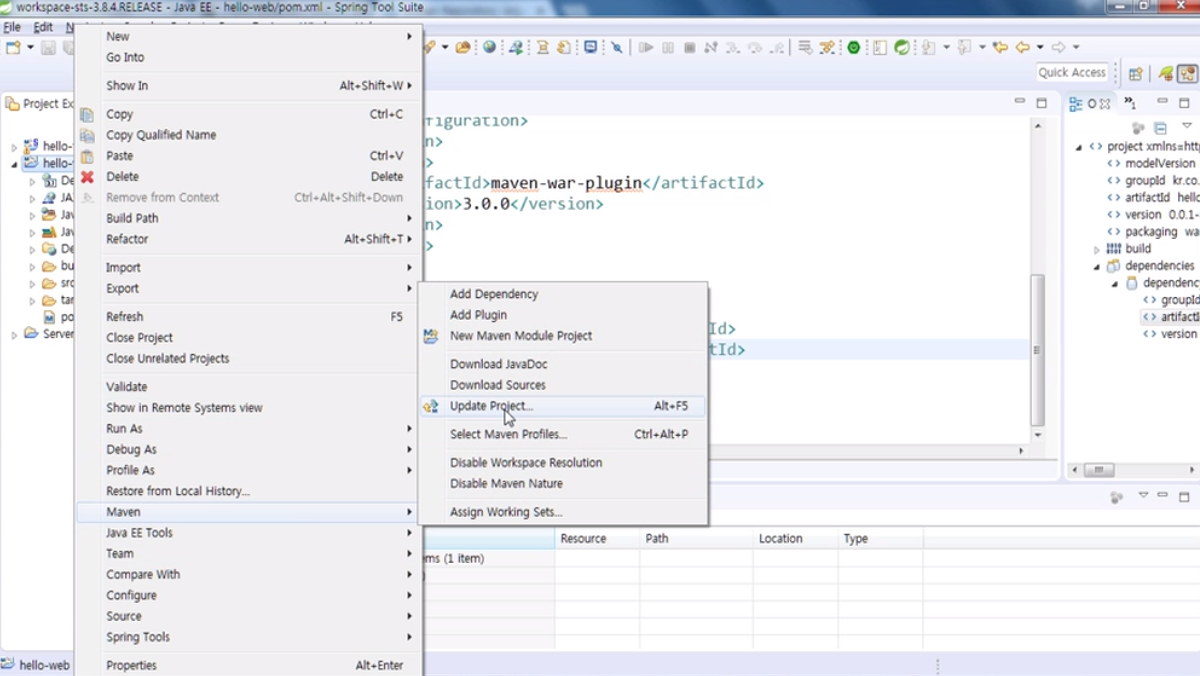Click Add Plugin menu entry

[563, 315]
